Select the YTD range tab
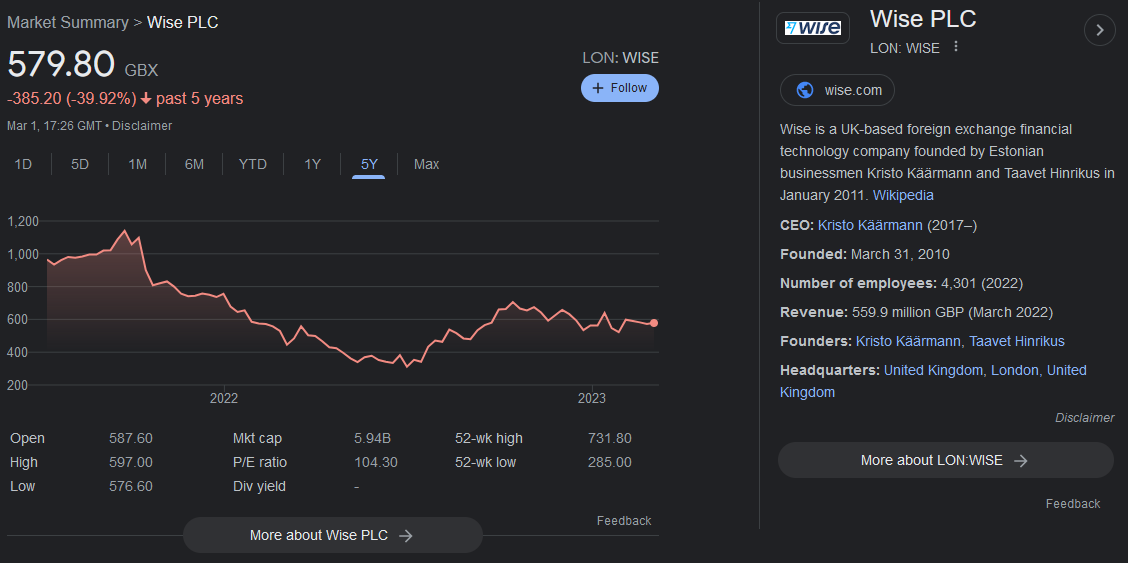Viewport: 1128px width, 563px height. [x=253, y=164]
